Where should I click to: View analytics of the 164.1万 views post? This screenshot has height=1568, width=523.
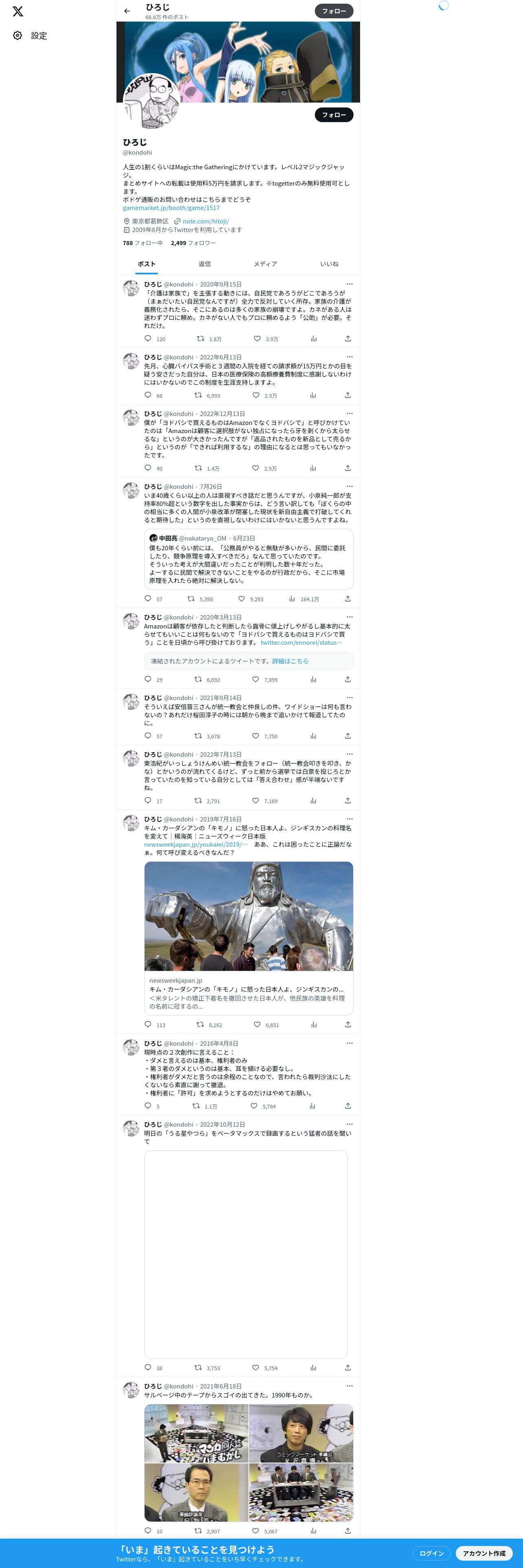292,599
